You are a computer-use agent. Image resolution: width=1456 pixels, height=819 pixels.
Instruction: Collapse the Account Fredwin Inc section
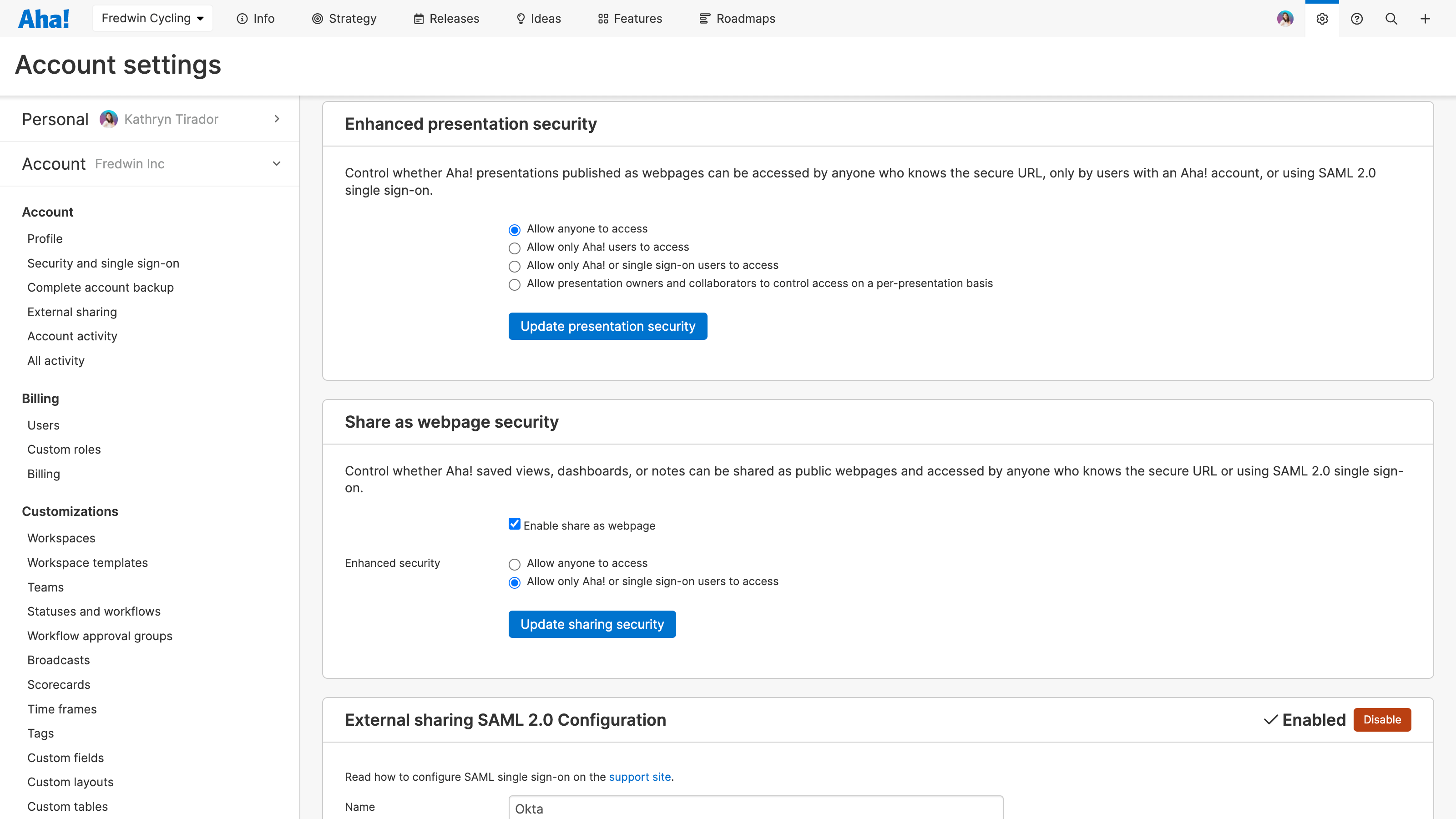pyautogui.click(x=276, y=163)
